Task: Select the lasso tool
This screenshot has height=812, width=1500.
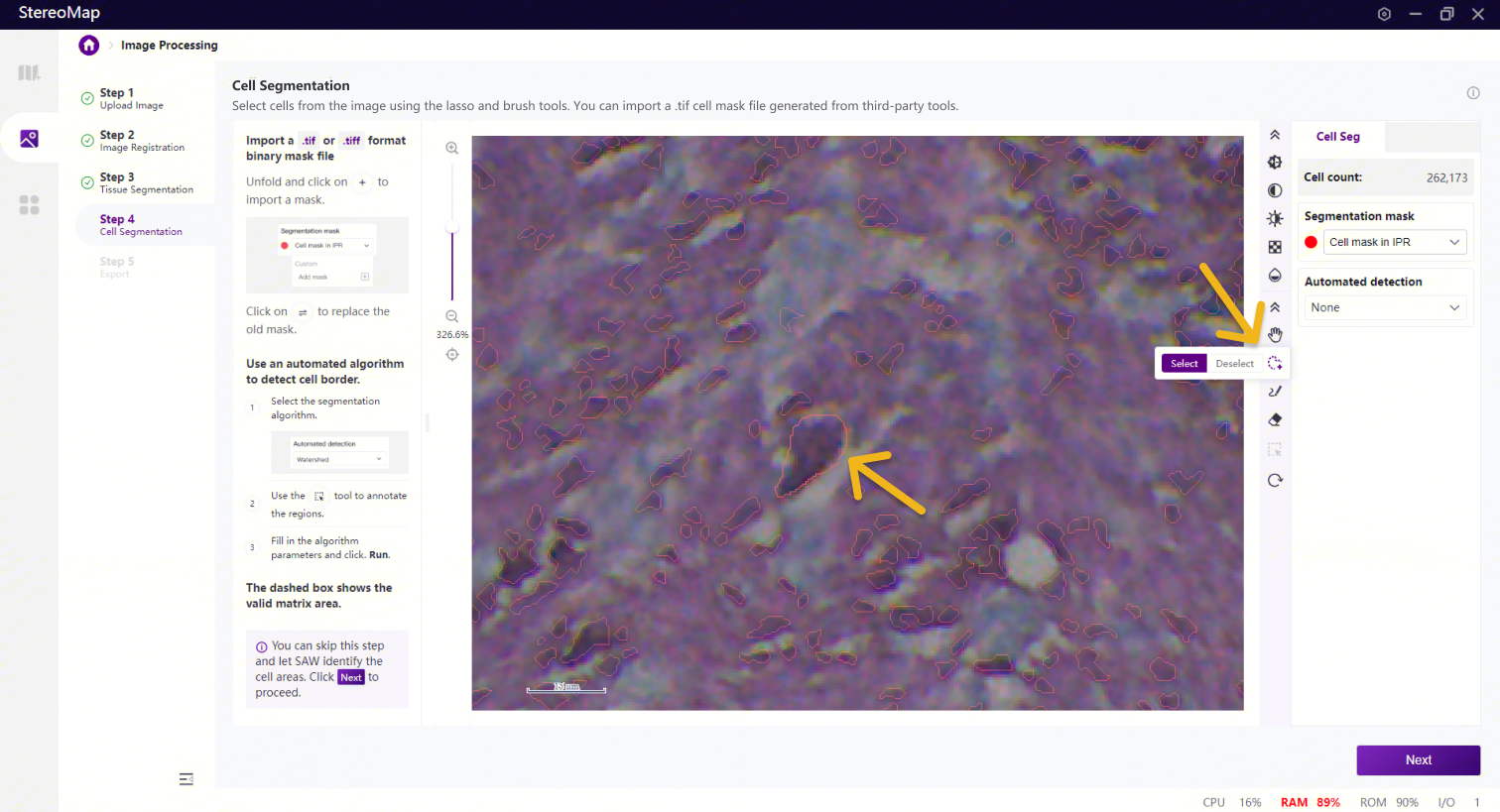Action: point(1275,364)
